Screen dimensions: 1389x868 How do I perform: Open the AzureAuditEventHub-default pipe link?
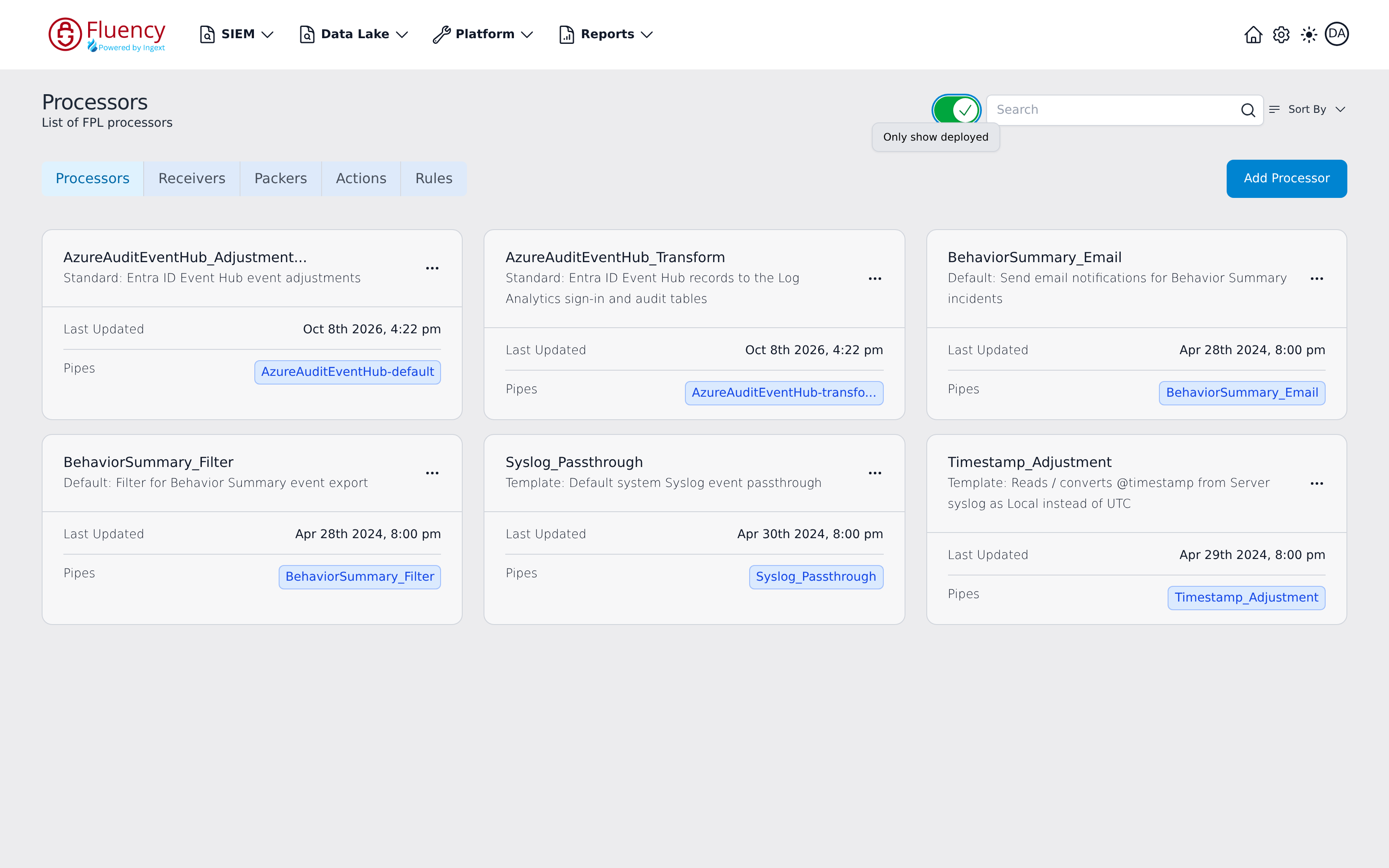[347, 372]
